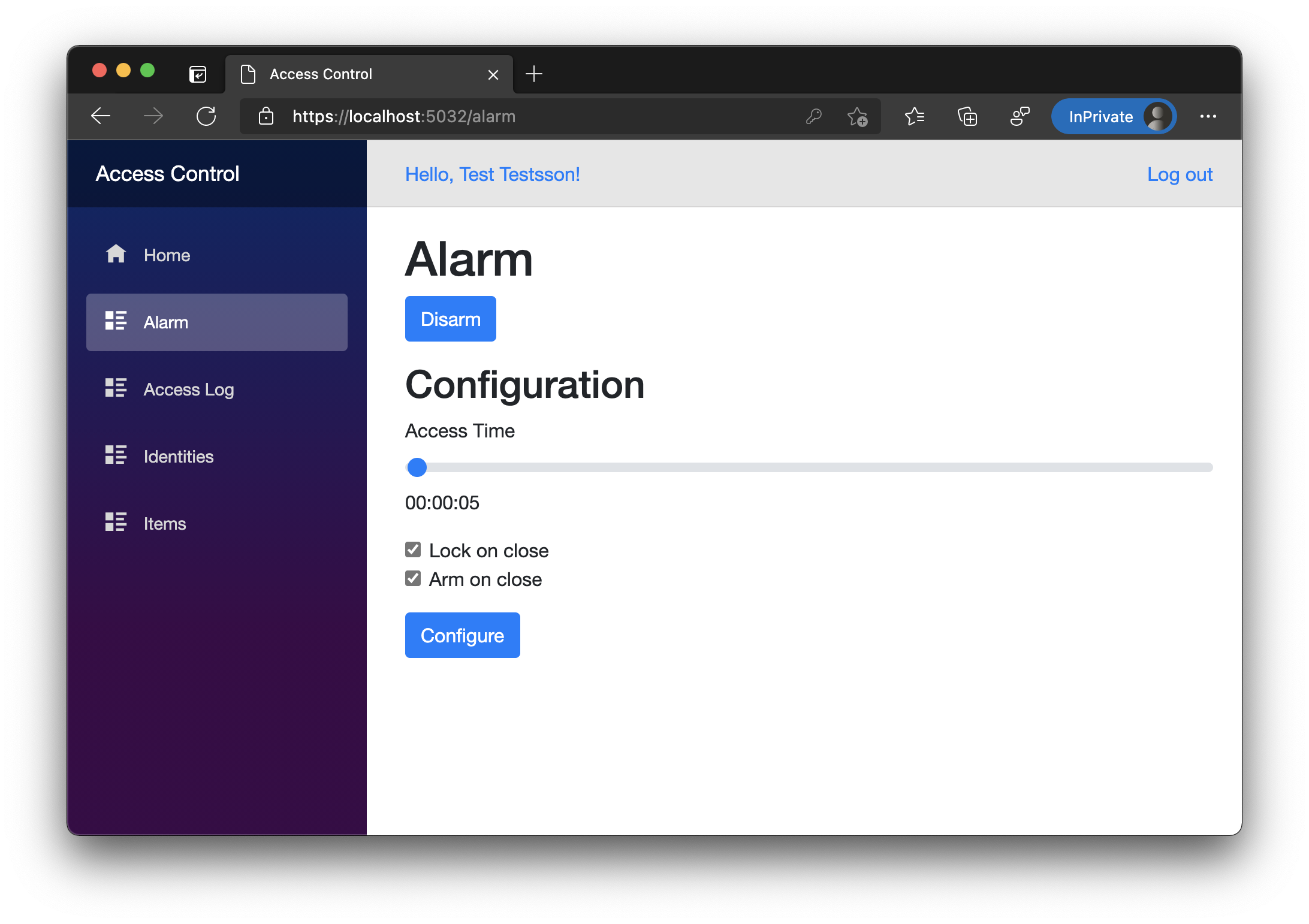Screen dimensions: 1309x924
Task: Open the favorites list icon
Action: [x=914, y=116]
